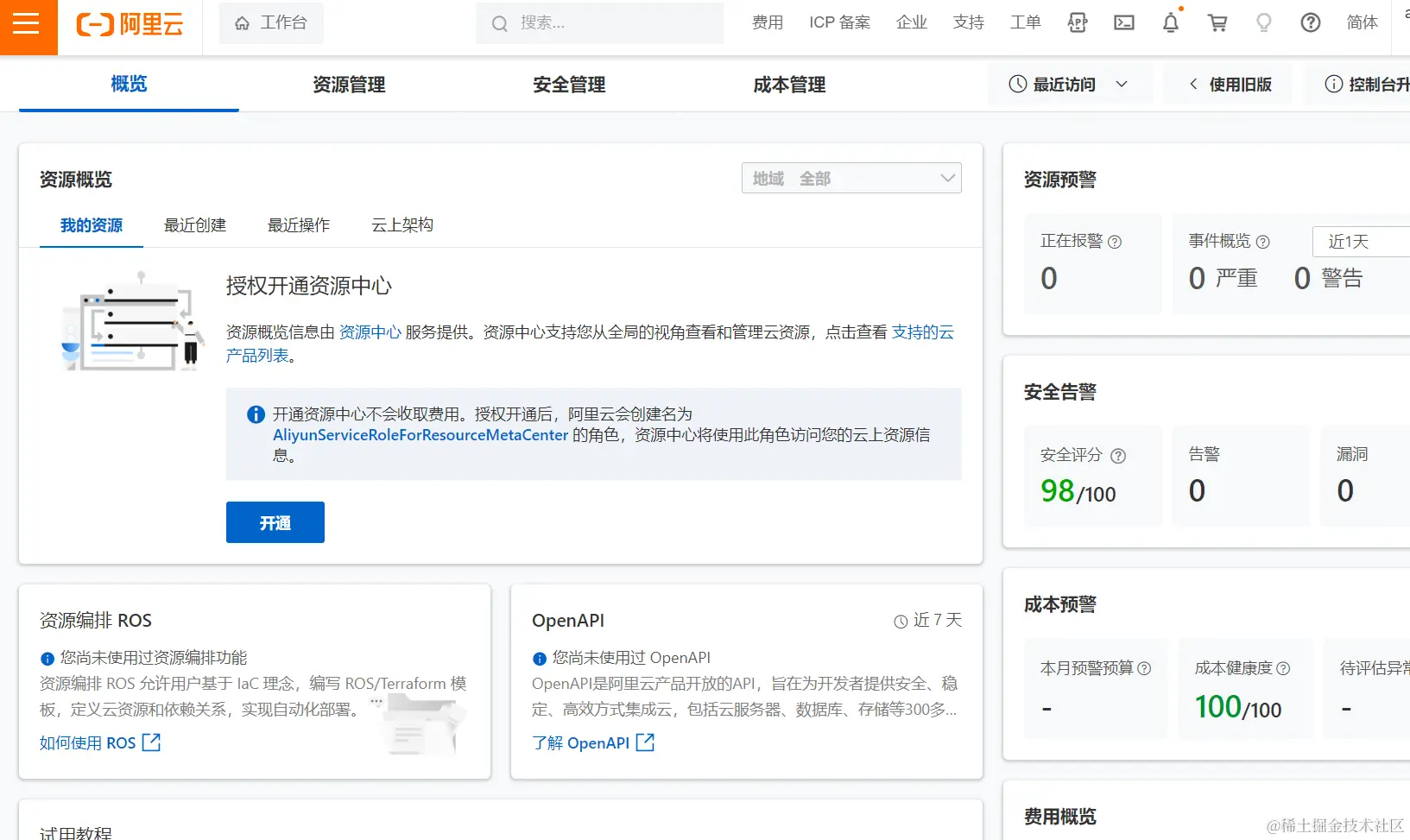1410x840 pixels.
Task: Select the 我的资源 sub-tab
Action: click(x=92, y=225)
